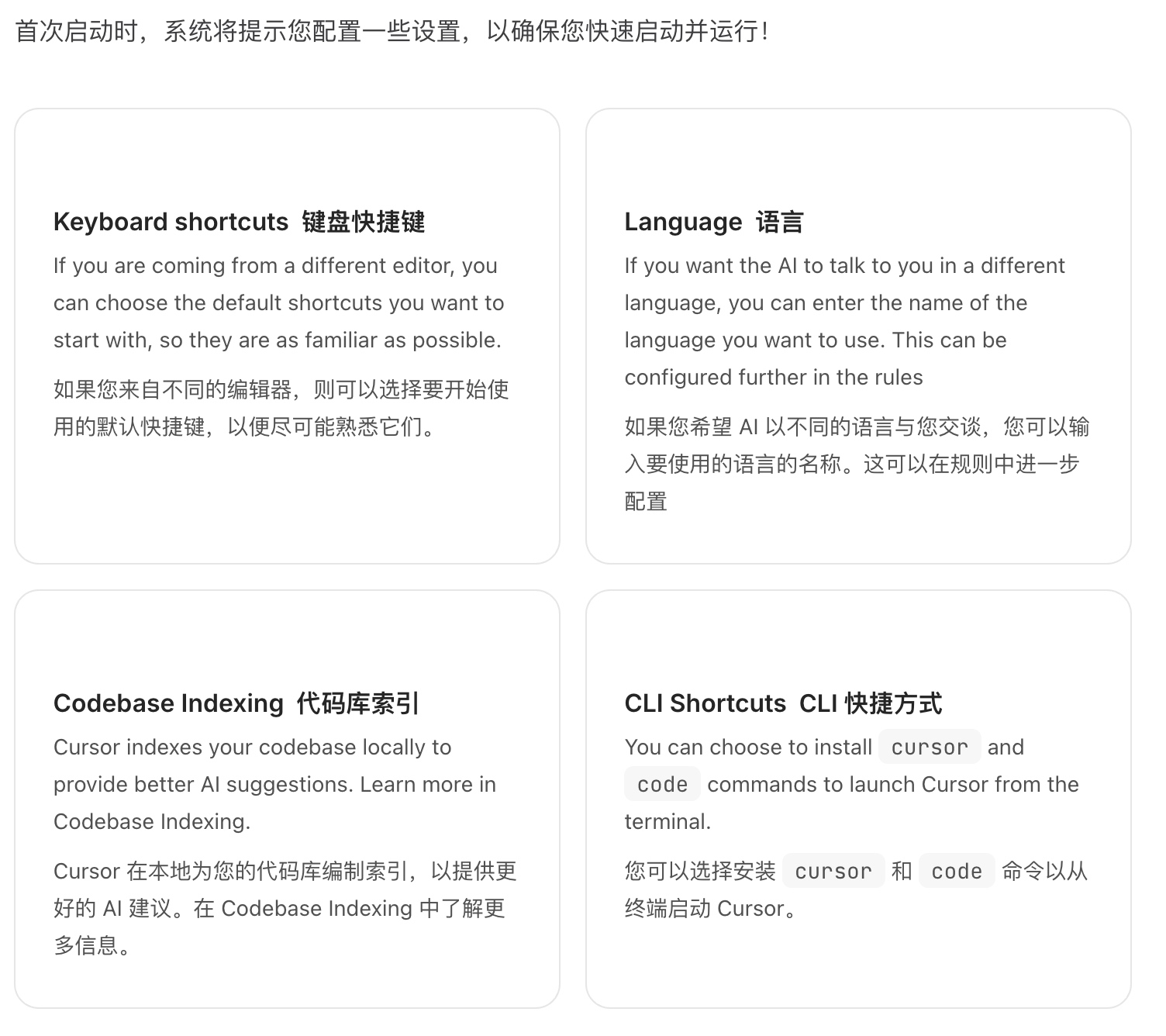Click the intro sentence starting with 首次启动时
1166x1036 pixels.
tap(392, 32)
